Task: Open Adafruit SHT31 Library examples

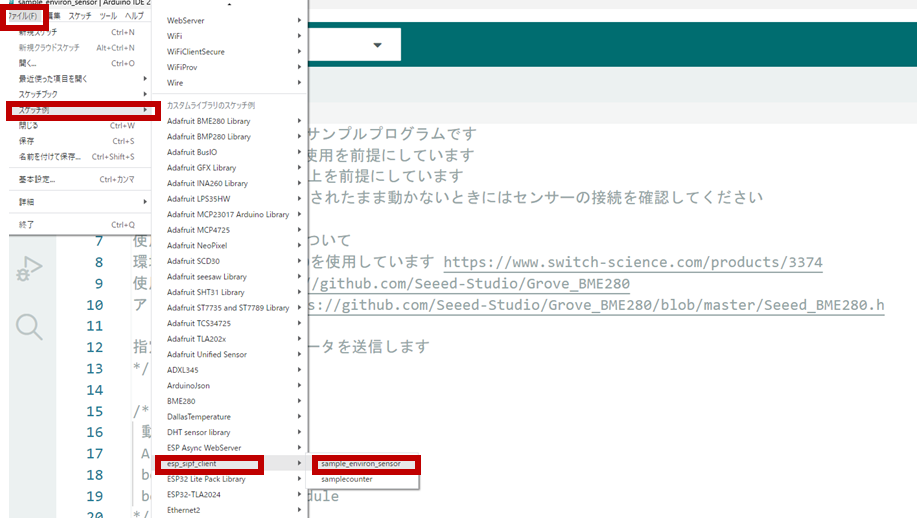Action: click(230, 292)
